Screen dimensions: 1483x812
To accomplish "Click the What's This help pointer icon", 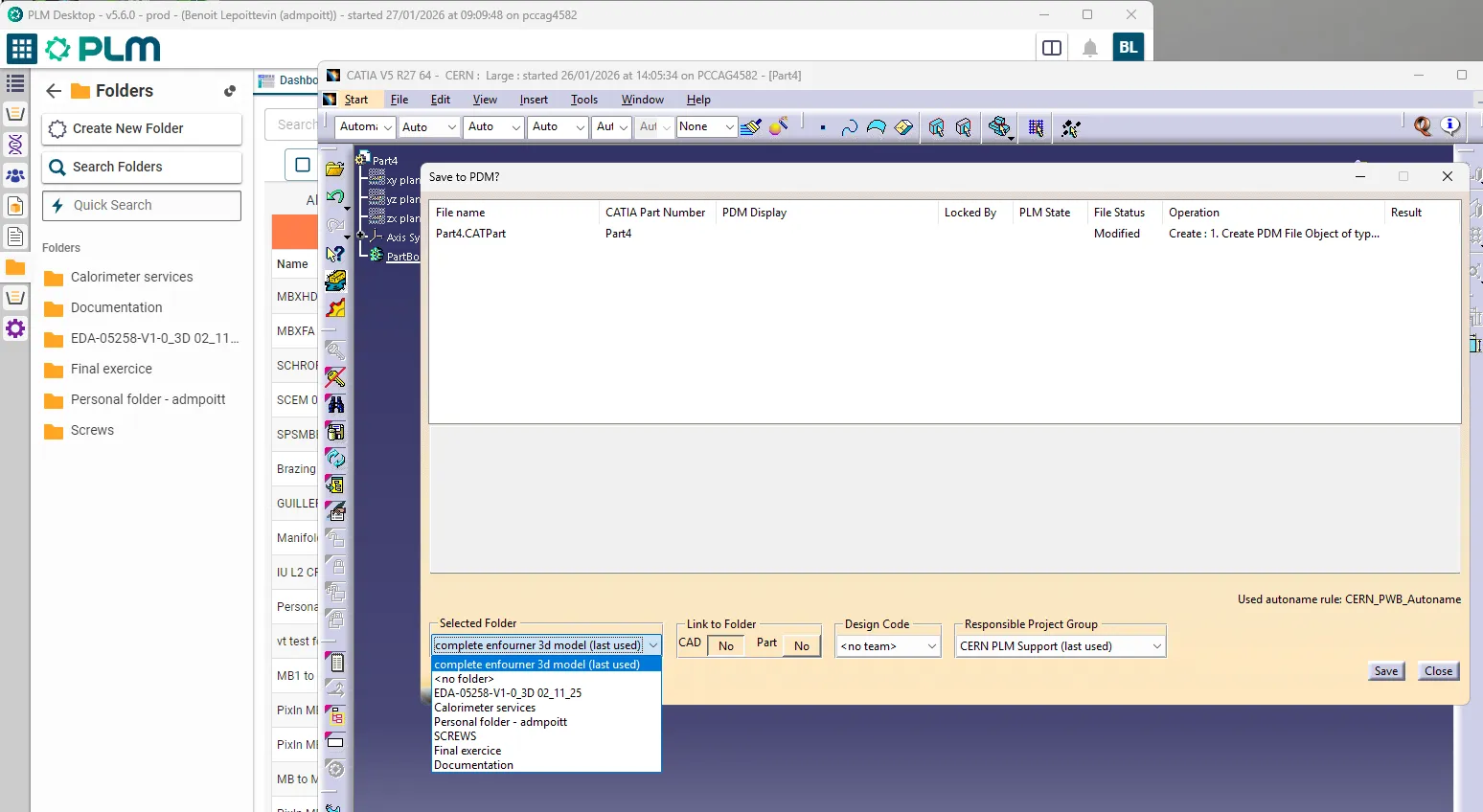I will pyautogui.click(x=334, y=254).
